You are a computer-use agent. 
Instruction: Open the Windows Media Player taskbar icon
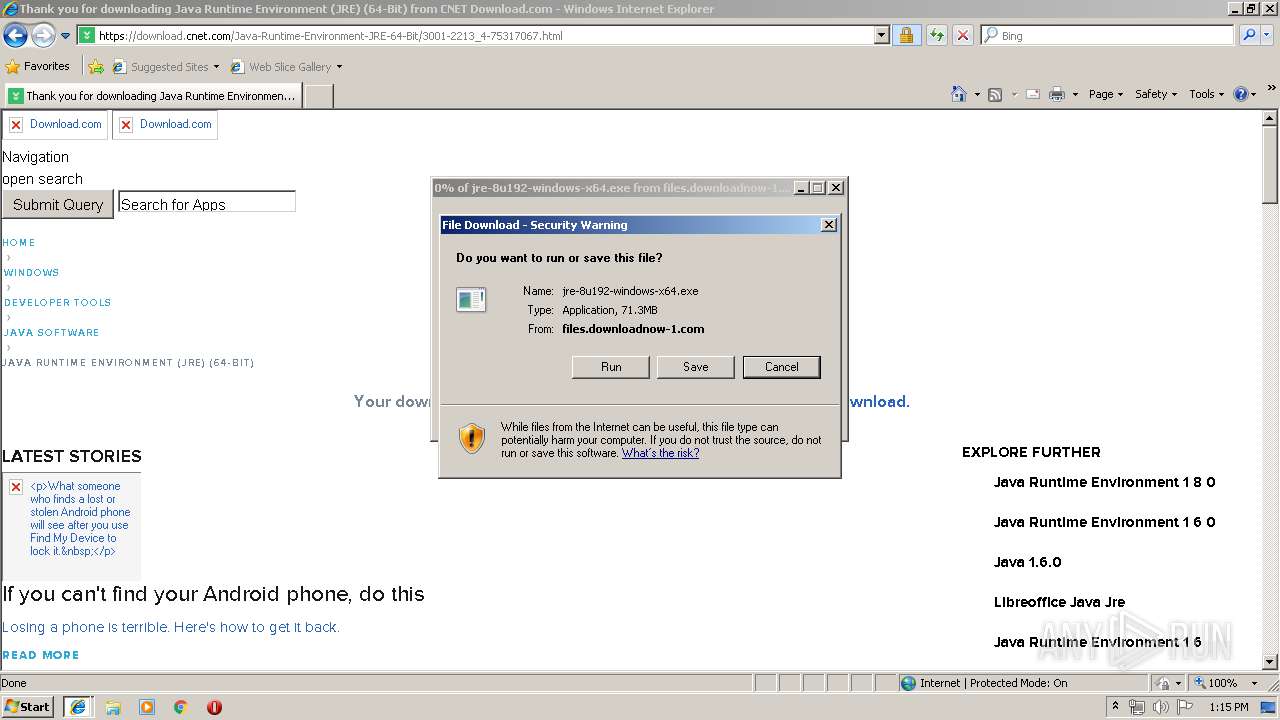147,707
